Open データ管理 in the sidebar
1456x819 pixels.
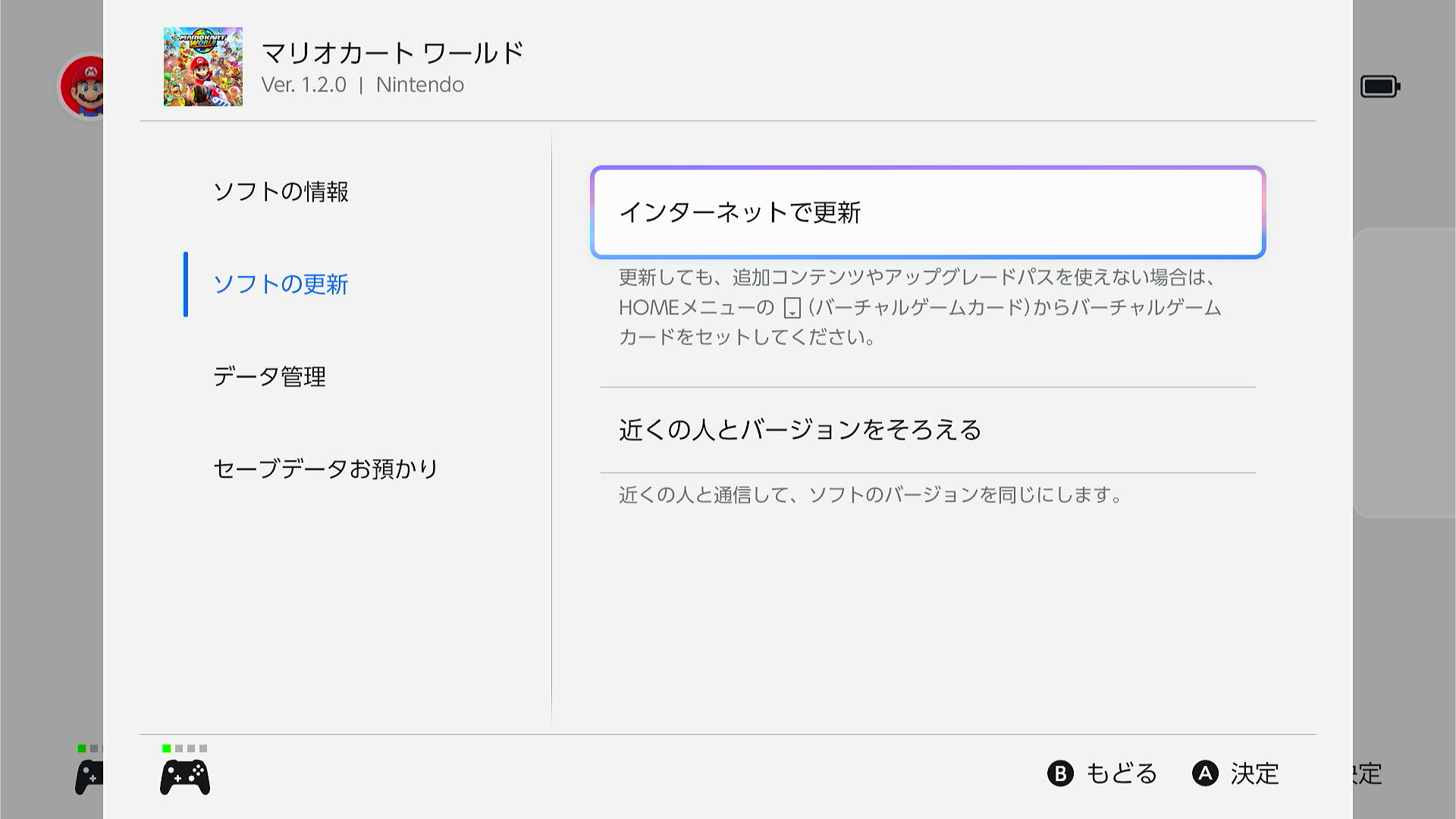coord(269,377)
